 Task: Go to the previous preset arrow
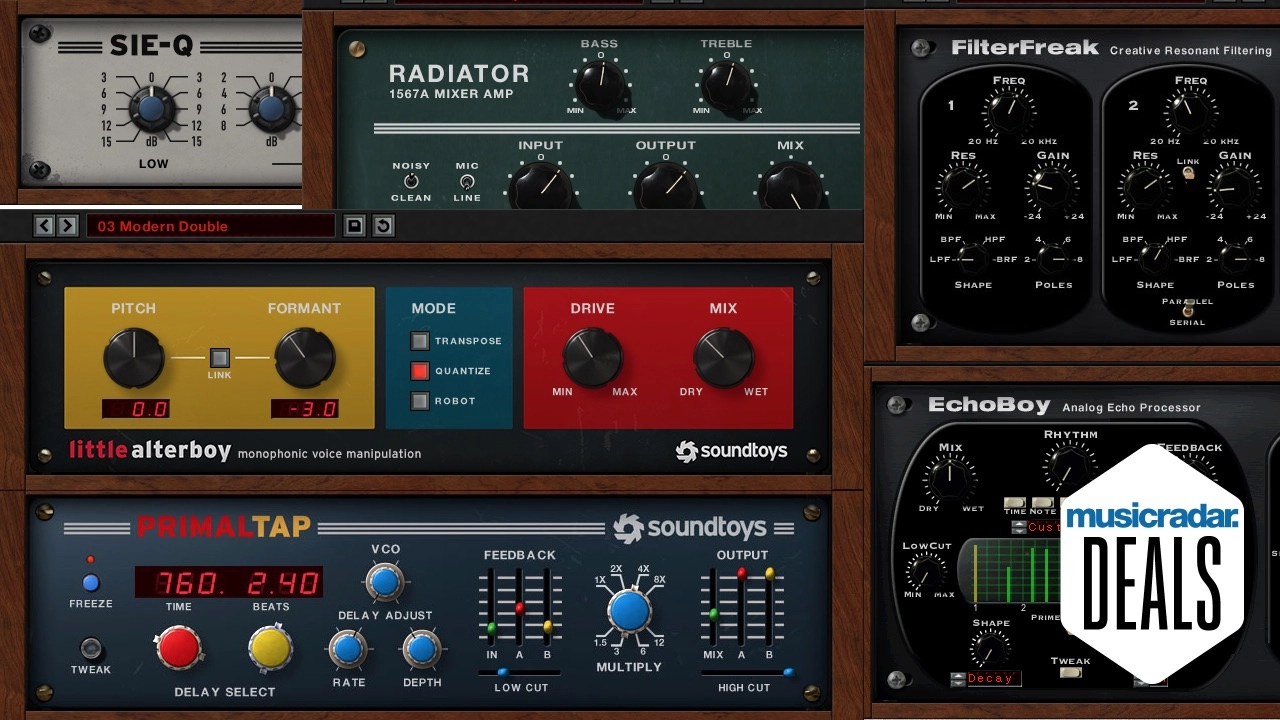click(x=44, y=226)
